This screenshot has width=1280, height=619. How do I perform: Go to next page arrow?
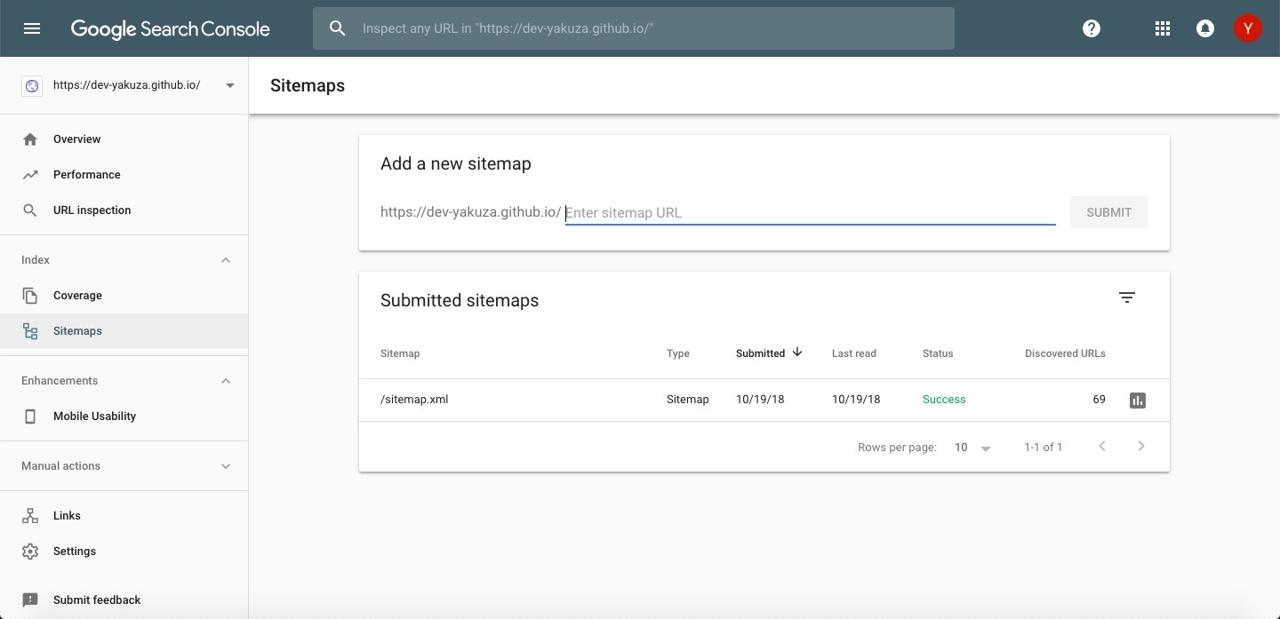point(1141,446)
